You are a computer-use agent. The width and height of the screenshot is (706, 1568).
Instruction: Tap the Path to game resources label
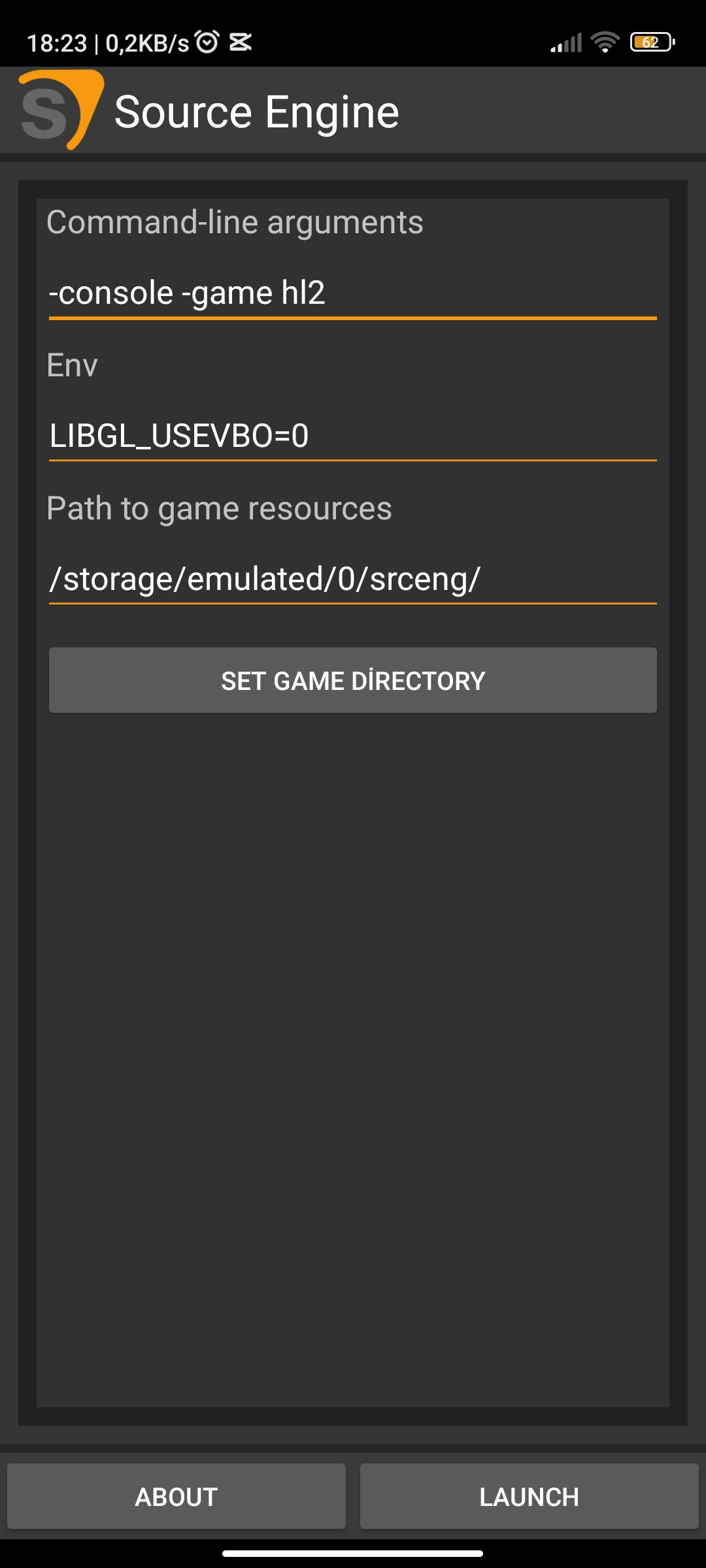click(219, 508)
